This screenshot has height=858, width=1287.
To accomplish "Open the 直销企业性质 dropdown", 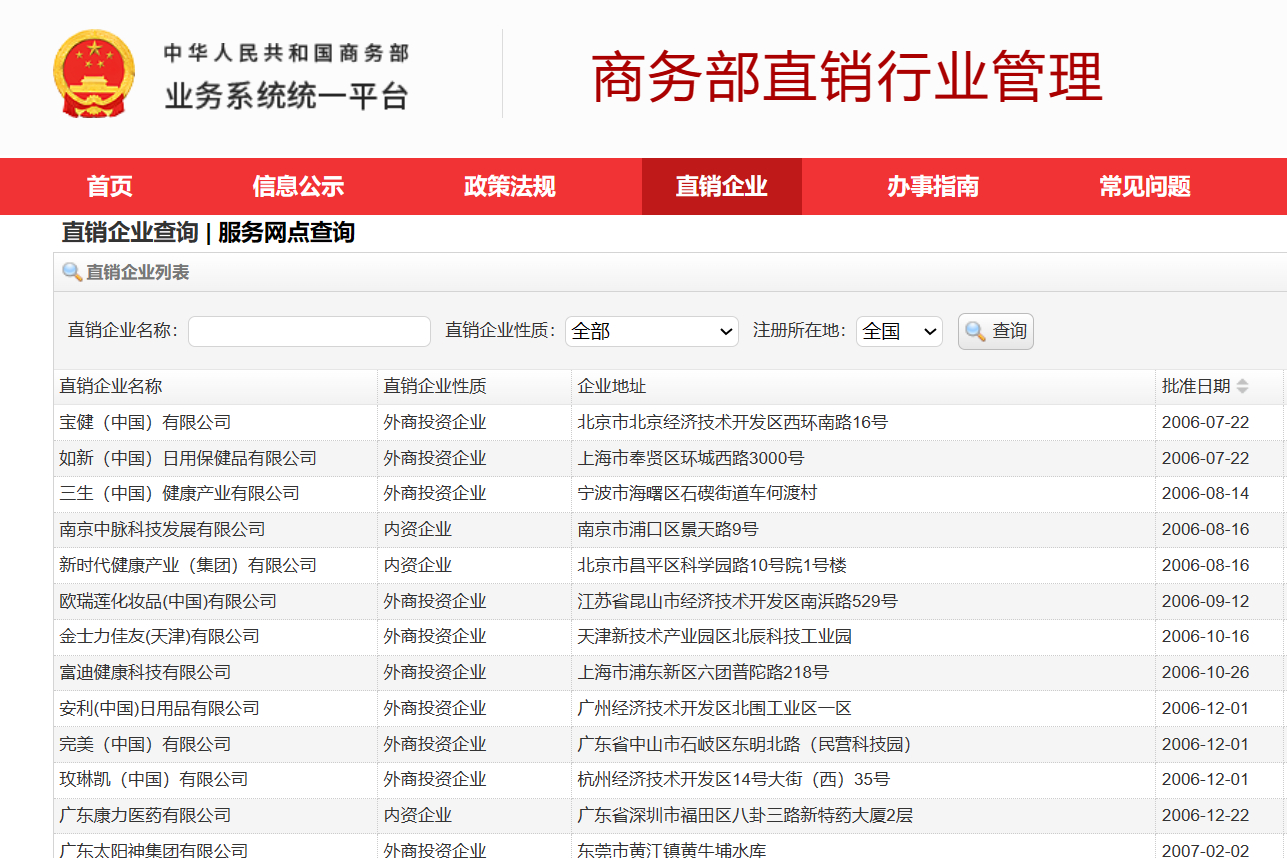I will 652,331.
